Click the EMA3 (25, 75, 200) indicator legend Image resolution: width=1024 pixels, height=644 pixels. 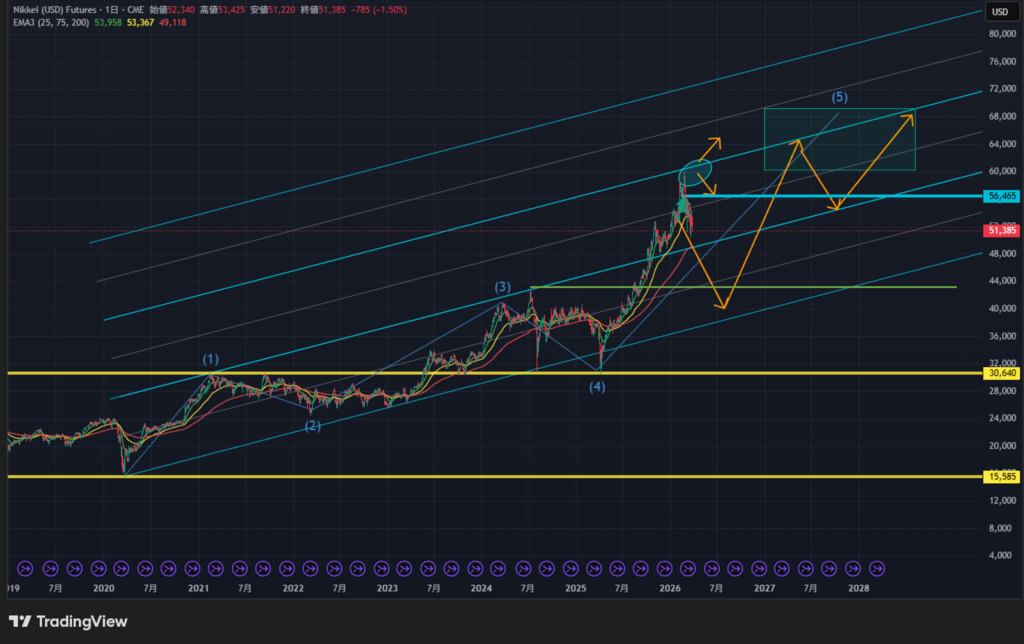click(47, 22)
